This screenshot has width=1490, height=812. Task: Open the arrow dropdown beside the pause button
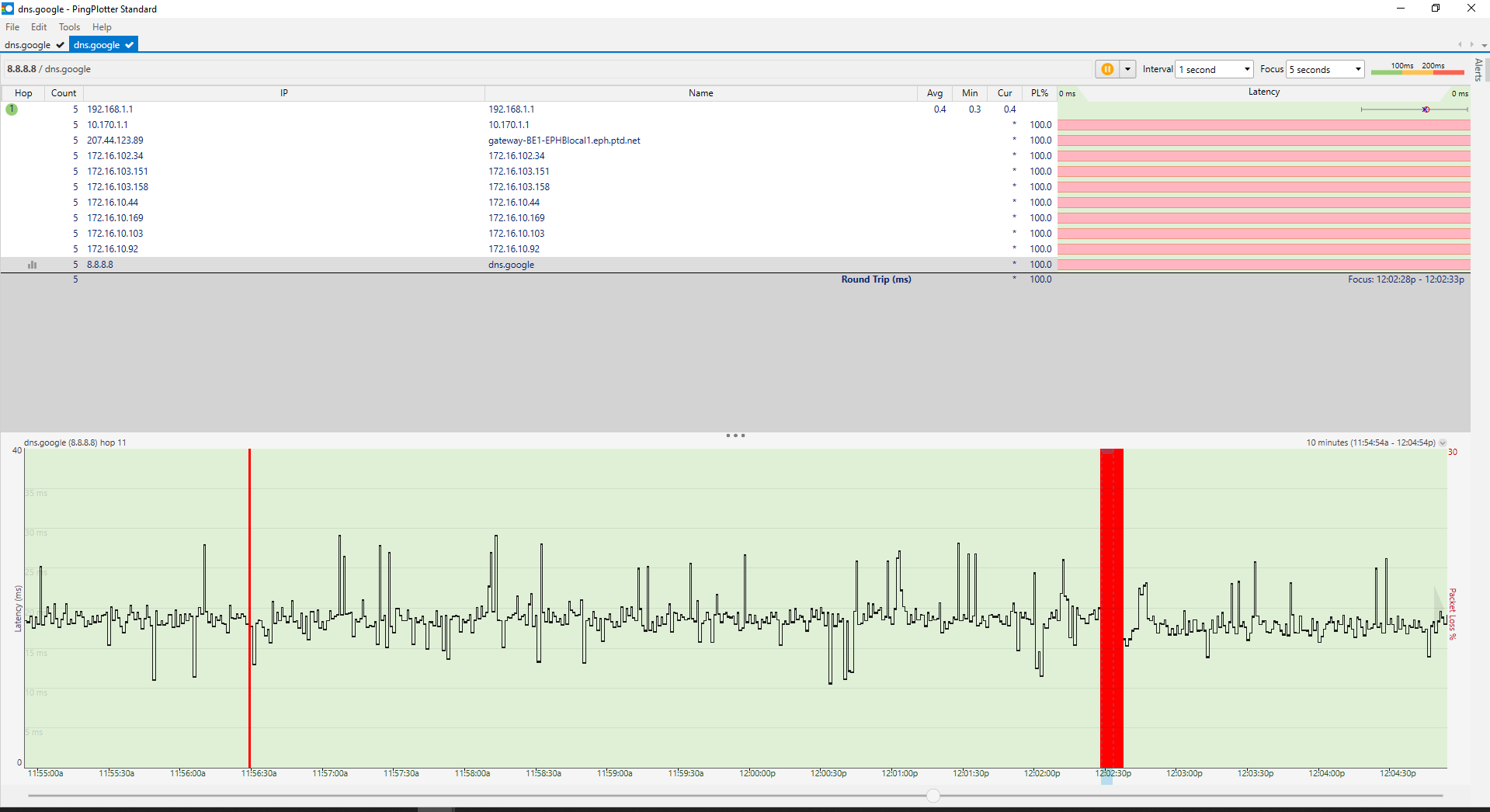coord(1127,69)
